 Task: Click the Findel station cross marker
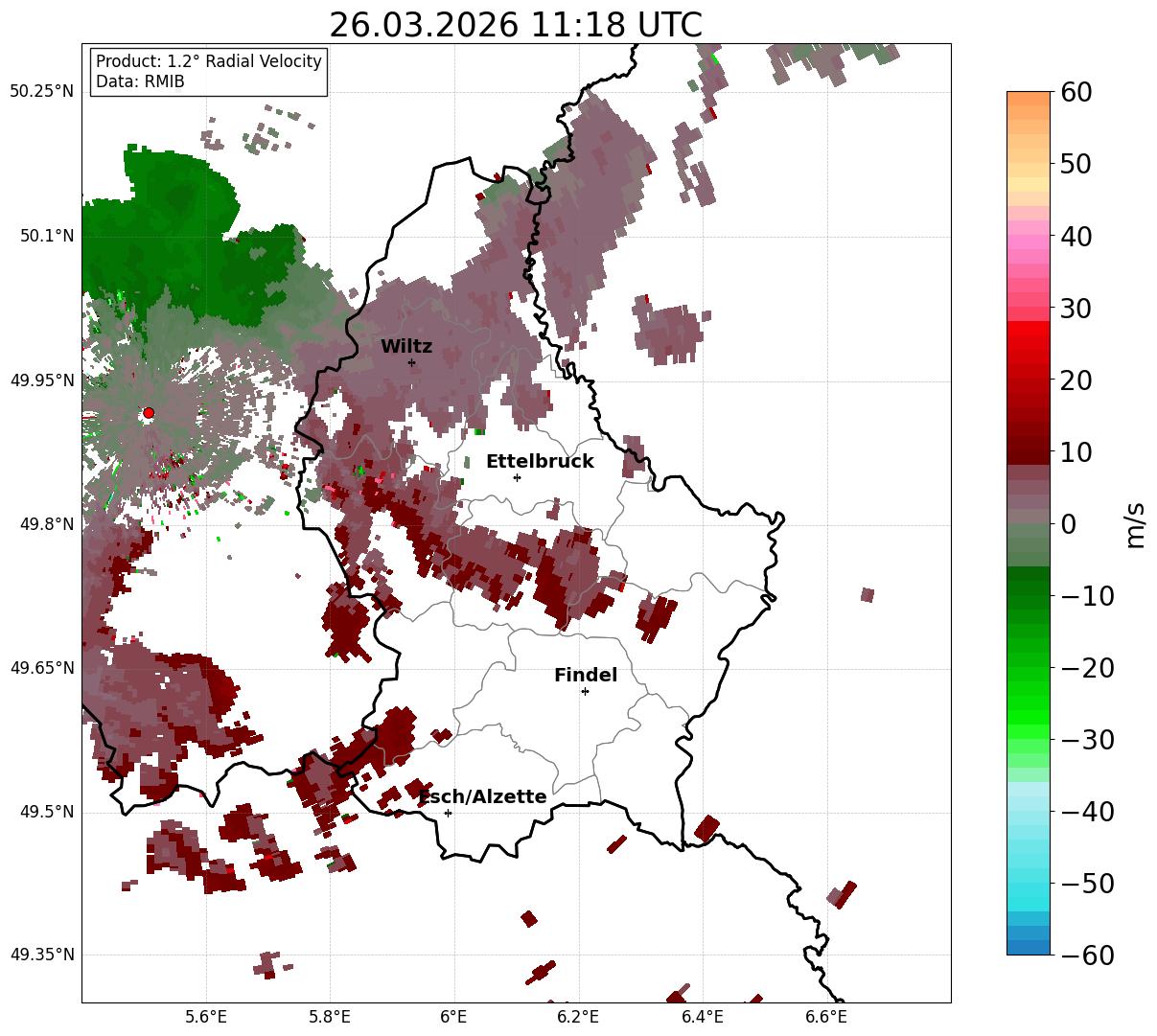[585, 691]
